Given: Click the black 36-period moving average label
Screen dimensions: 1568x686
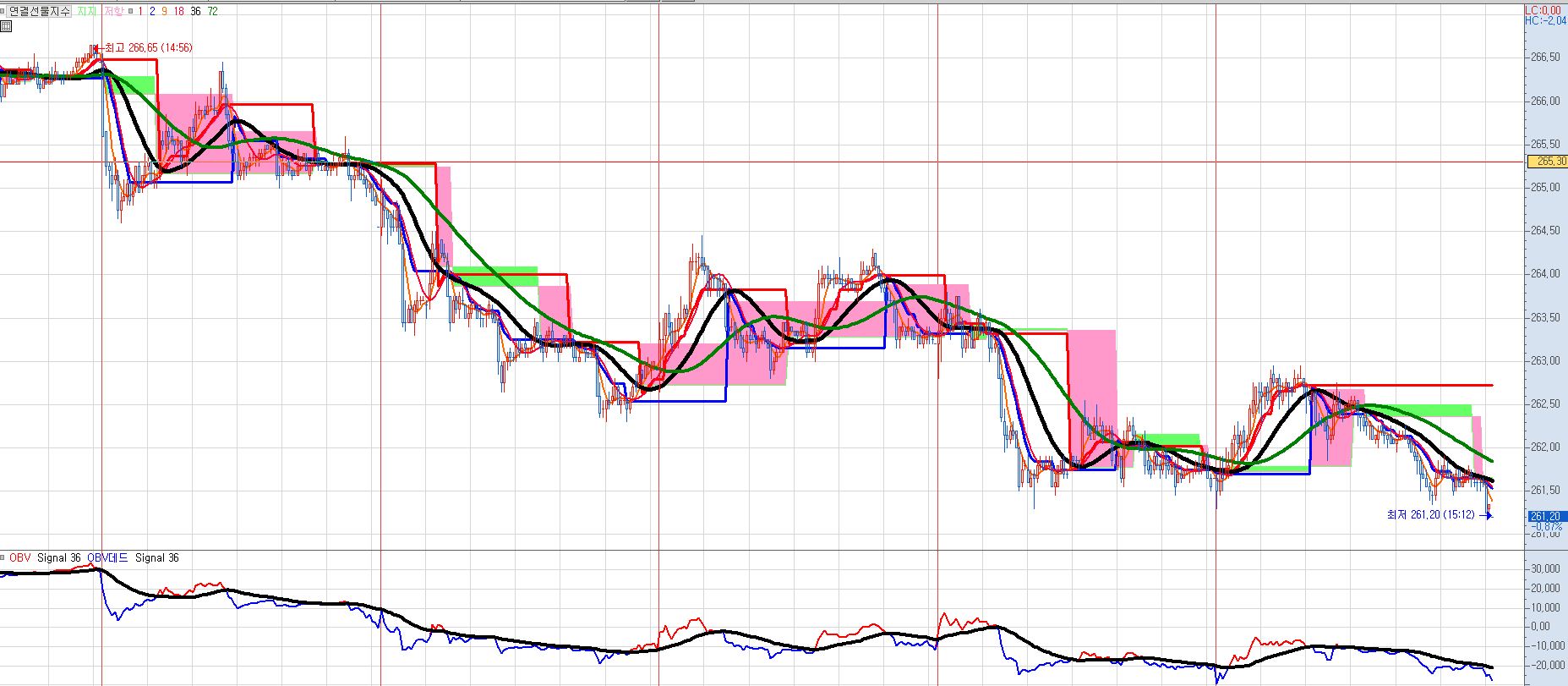Looking at the screenshot, I should point(195,12).
